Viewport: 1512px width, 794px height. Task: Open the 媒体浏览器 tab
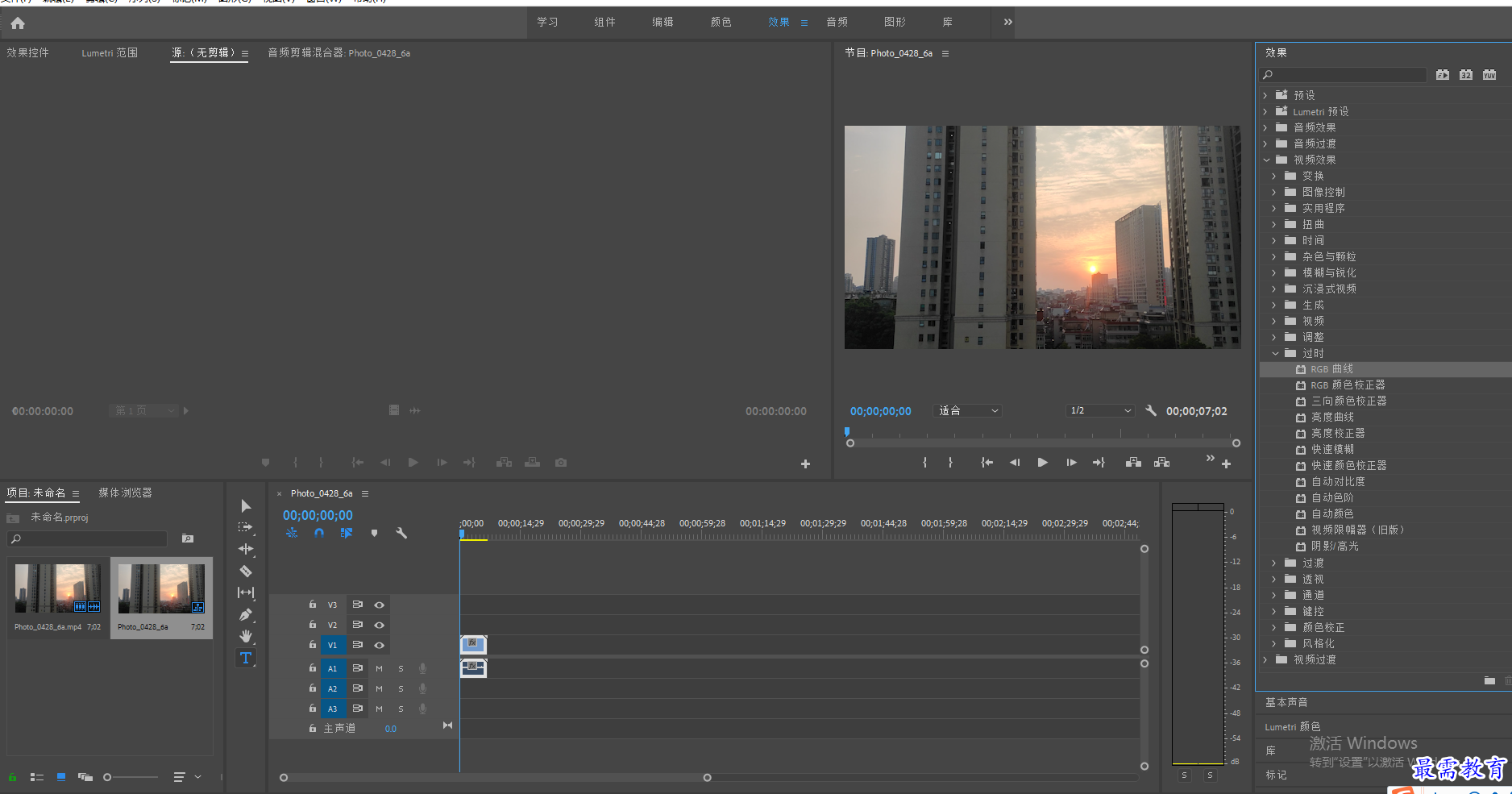125,493
